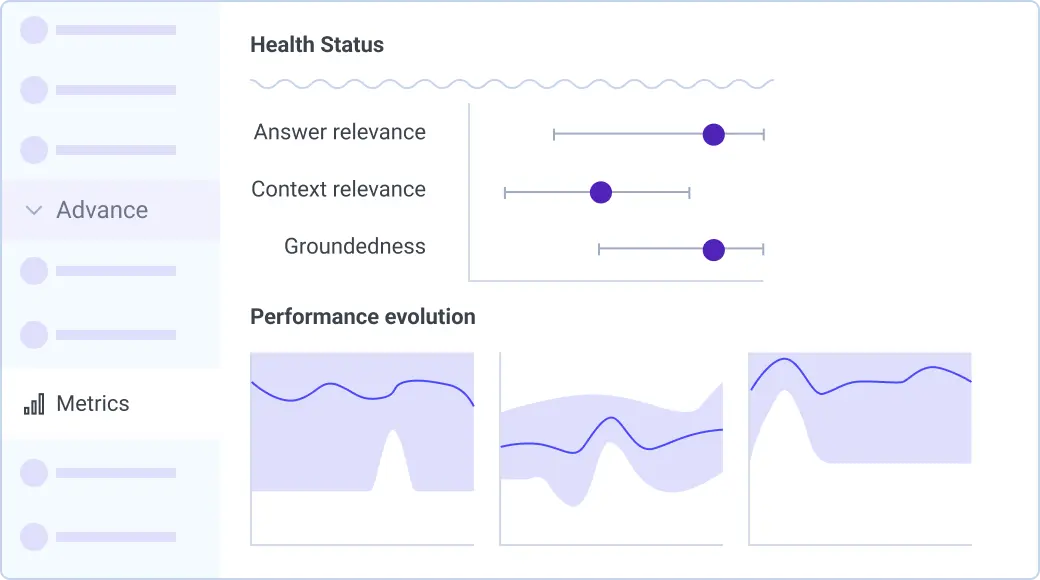Open the Metrics sidebar item

tap(93, 404)
